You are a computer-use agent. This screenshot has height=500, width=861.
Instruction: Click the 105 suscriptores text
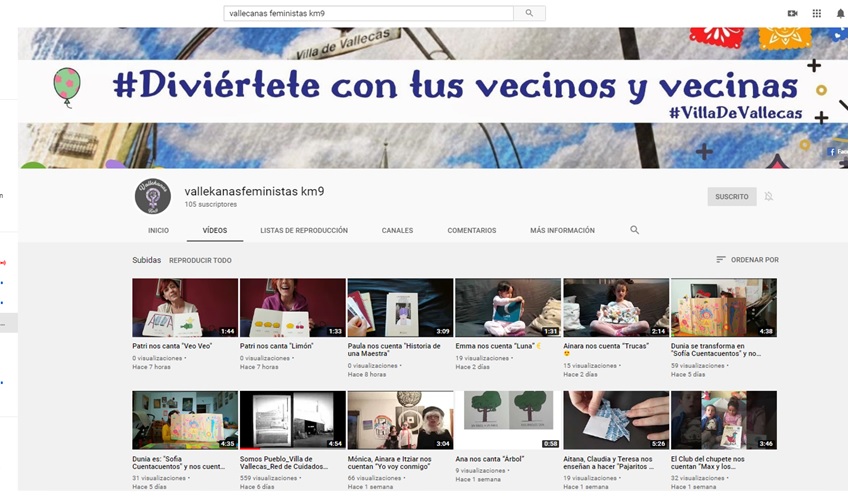point(211,204)
